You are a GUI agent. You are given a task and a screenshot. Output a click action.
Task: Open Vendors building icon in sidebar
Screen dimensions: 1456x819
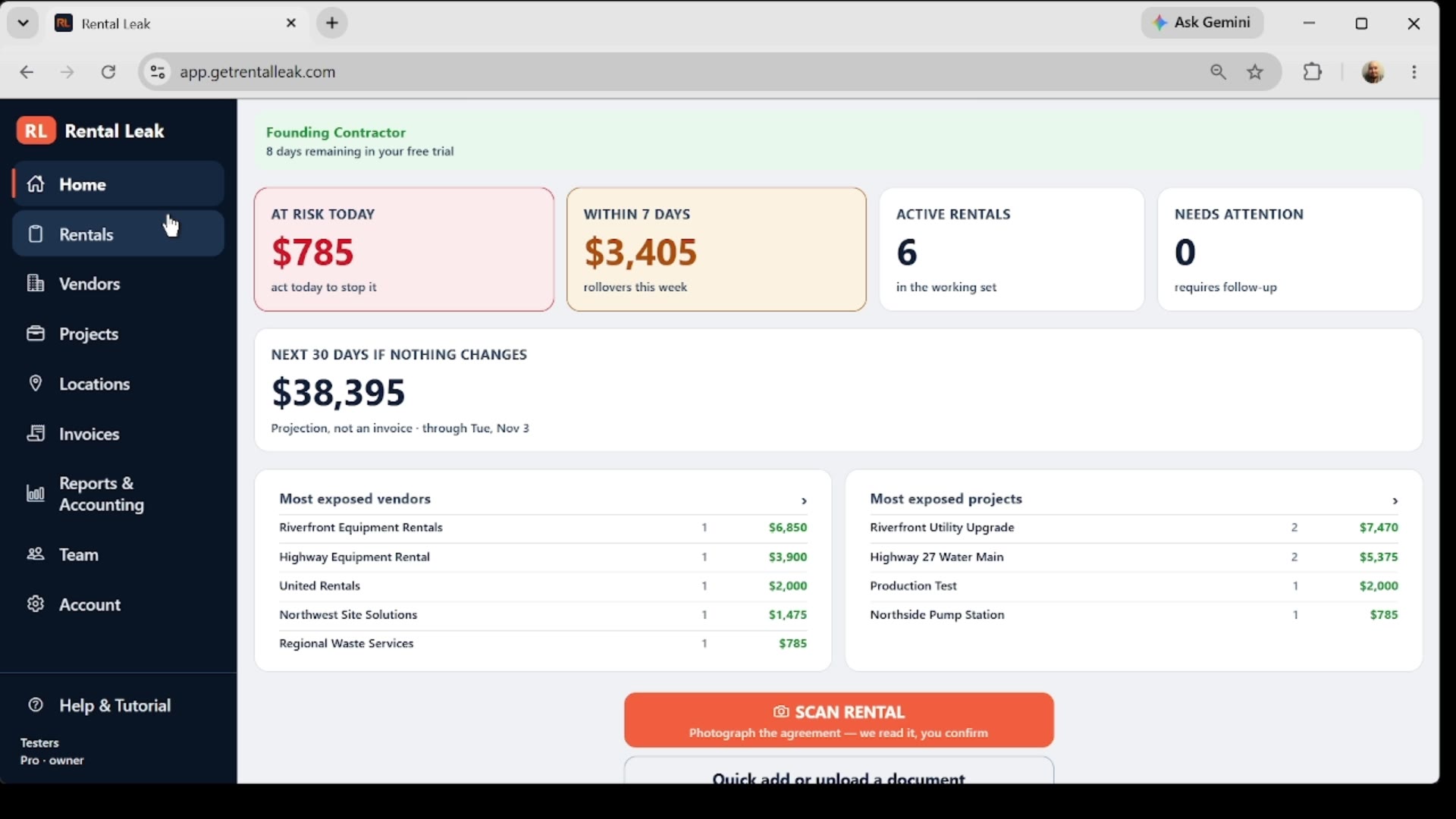click(36, 284)
